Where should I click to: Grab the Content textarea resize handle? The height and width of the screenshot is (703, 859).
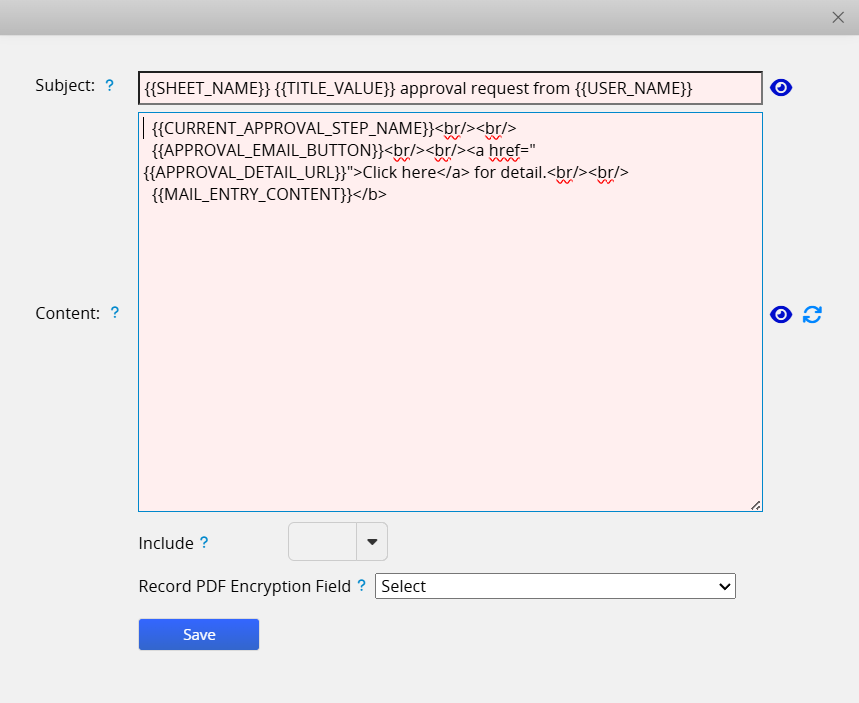coord(755,505)
